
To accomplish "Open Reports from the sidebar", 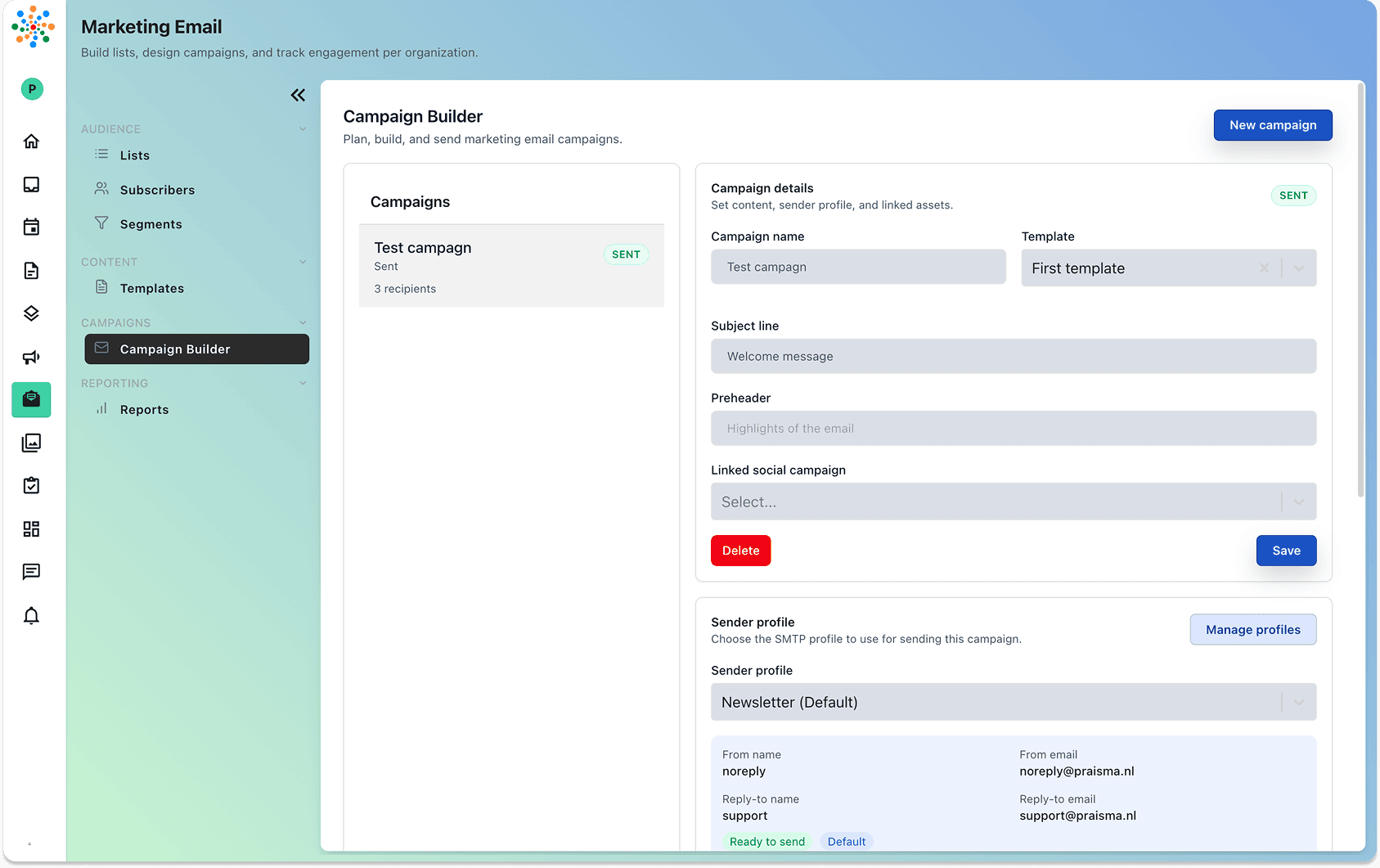I will tap(144, 410).
